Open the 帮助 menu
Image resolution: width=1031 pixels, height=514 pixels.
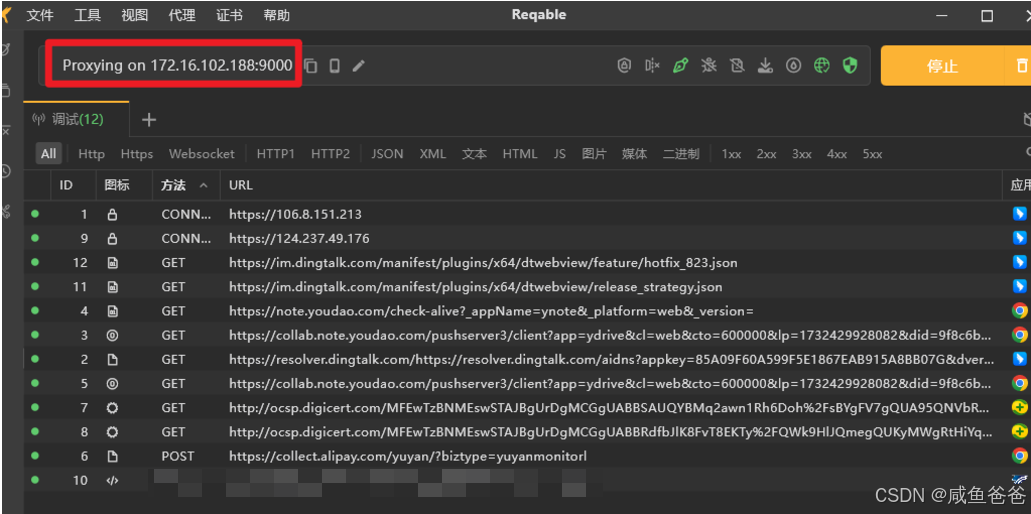tap(277, 15)
